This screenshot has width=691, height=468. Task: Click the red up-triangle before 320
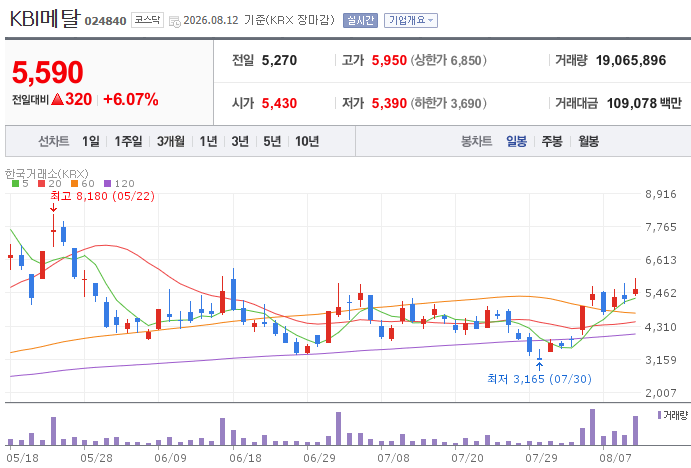coord(57,99)
